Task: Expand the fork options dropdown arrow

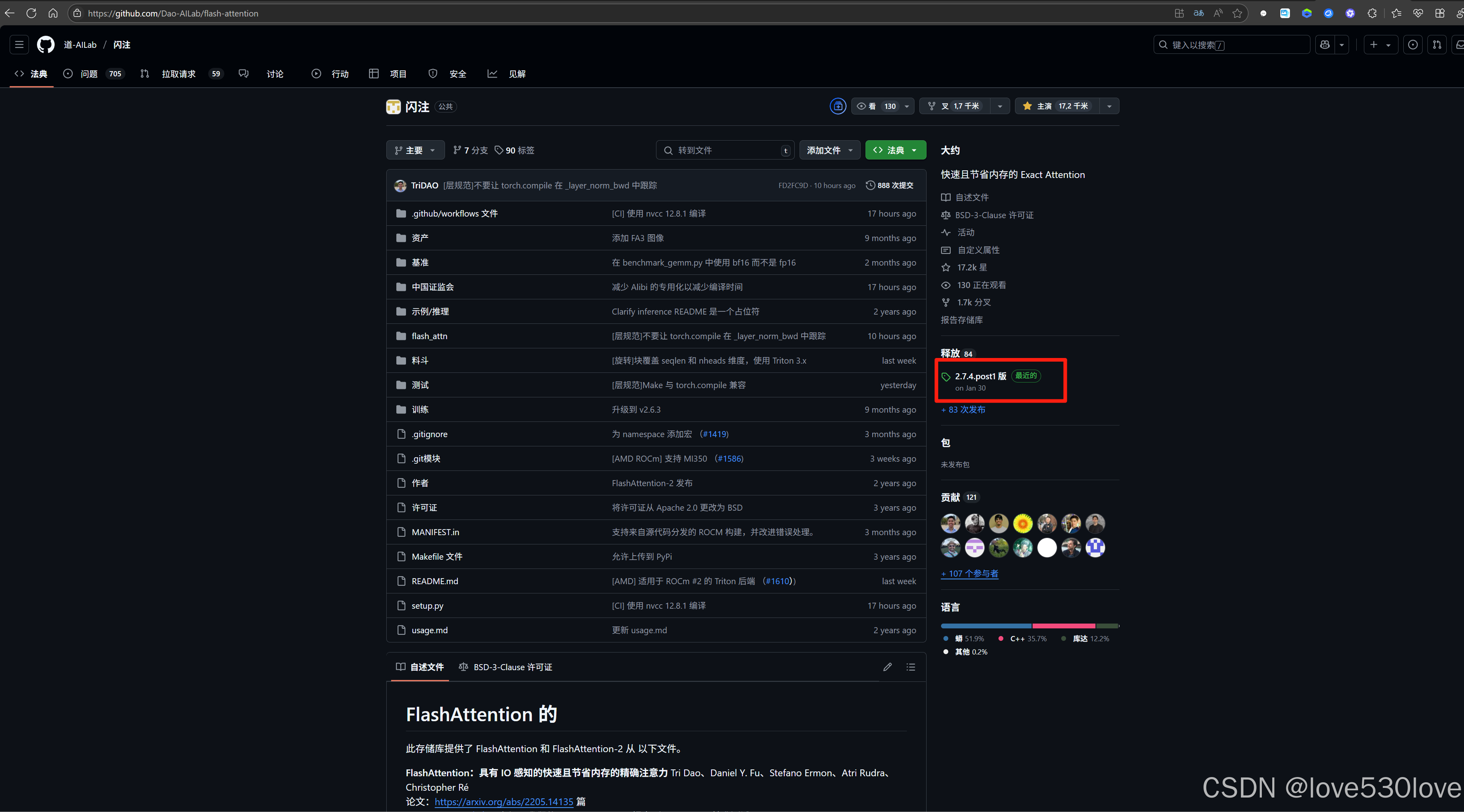Action: coord(1000,106)
